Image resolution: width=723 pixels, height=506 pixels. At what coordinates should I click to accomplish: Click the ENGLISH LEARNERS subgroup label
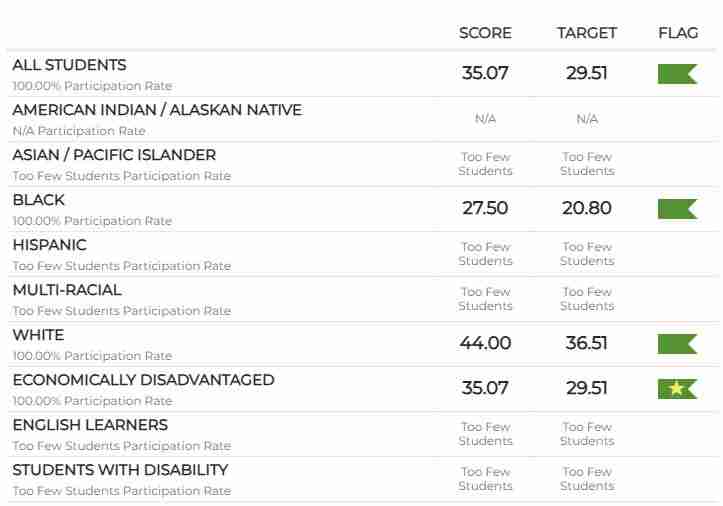click(90, 425)
